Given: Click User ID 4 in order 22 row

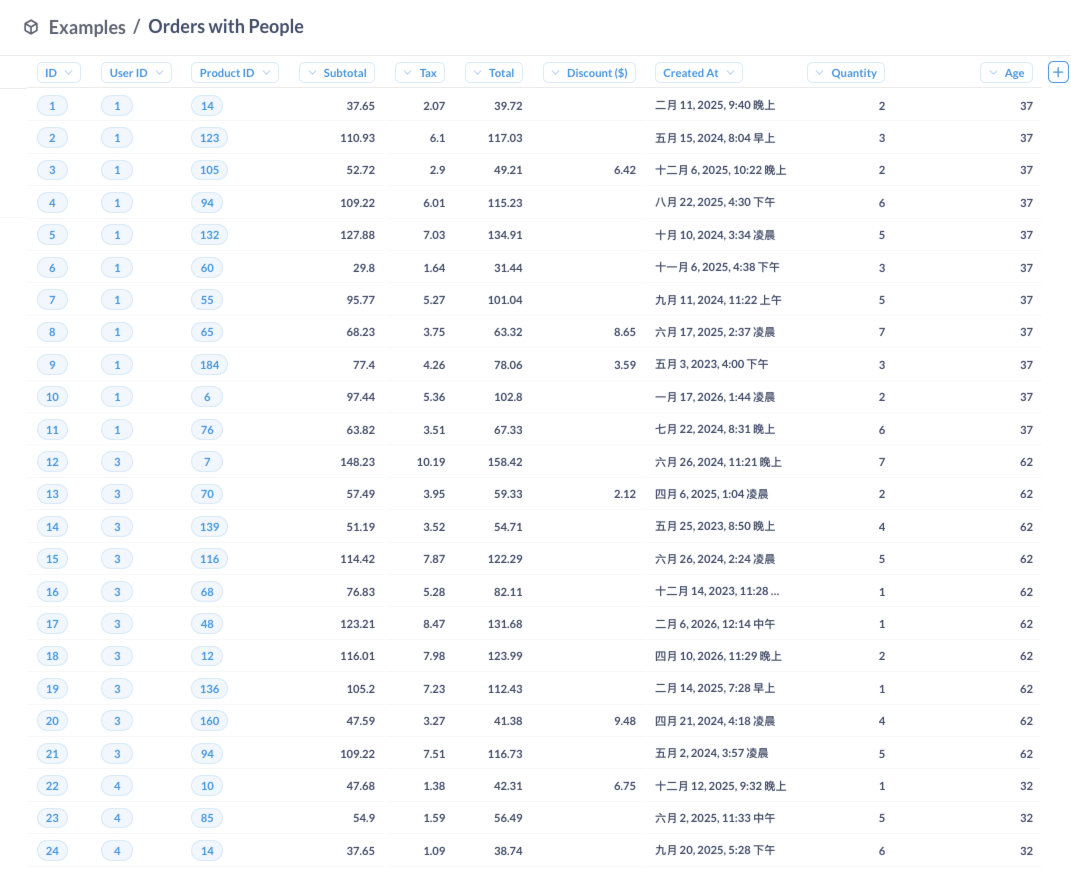Looking at the screenshot, I should coord(117,786).
